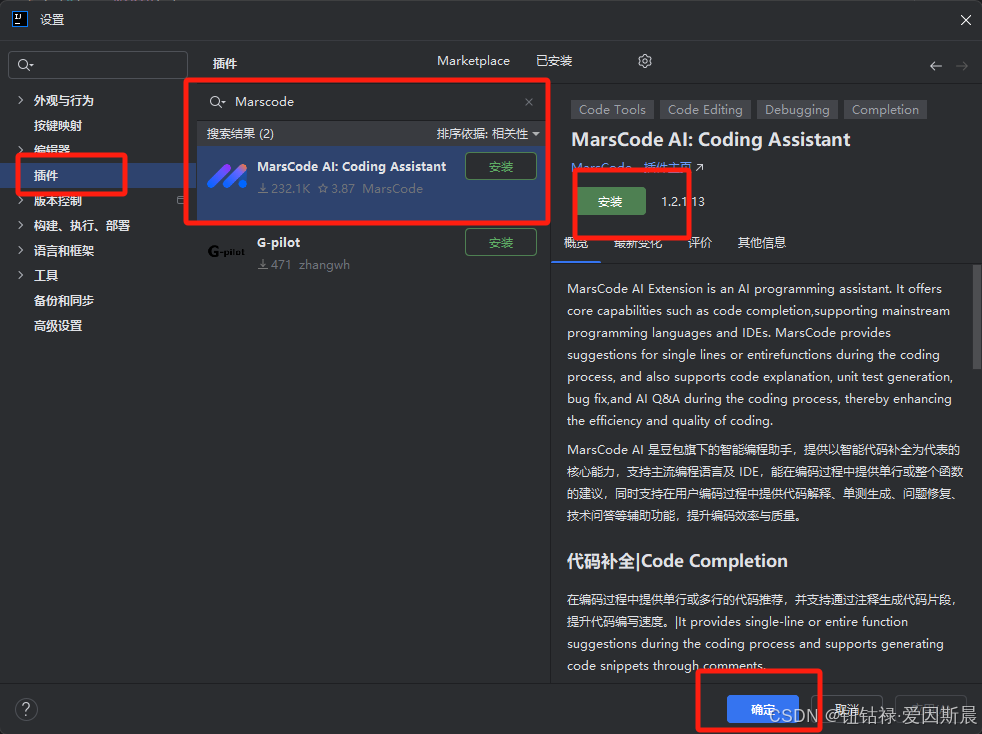Click the Debugging tag
The image size is (982, 734).
click(797, 110)
